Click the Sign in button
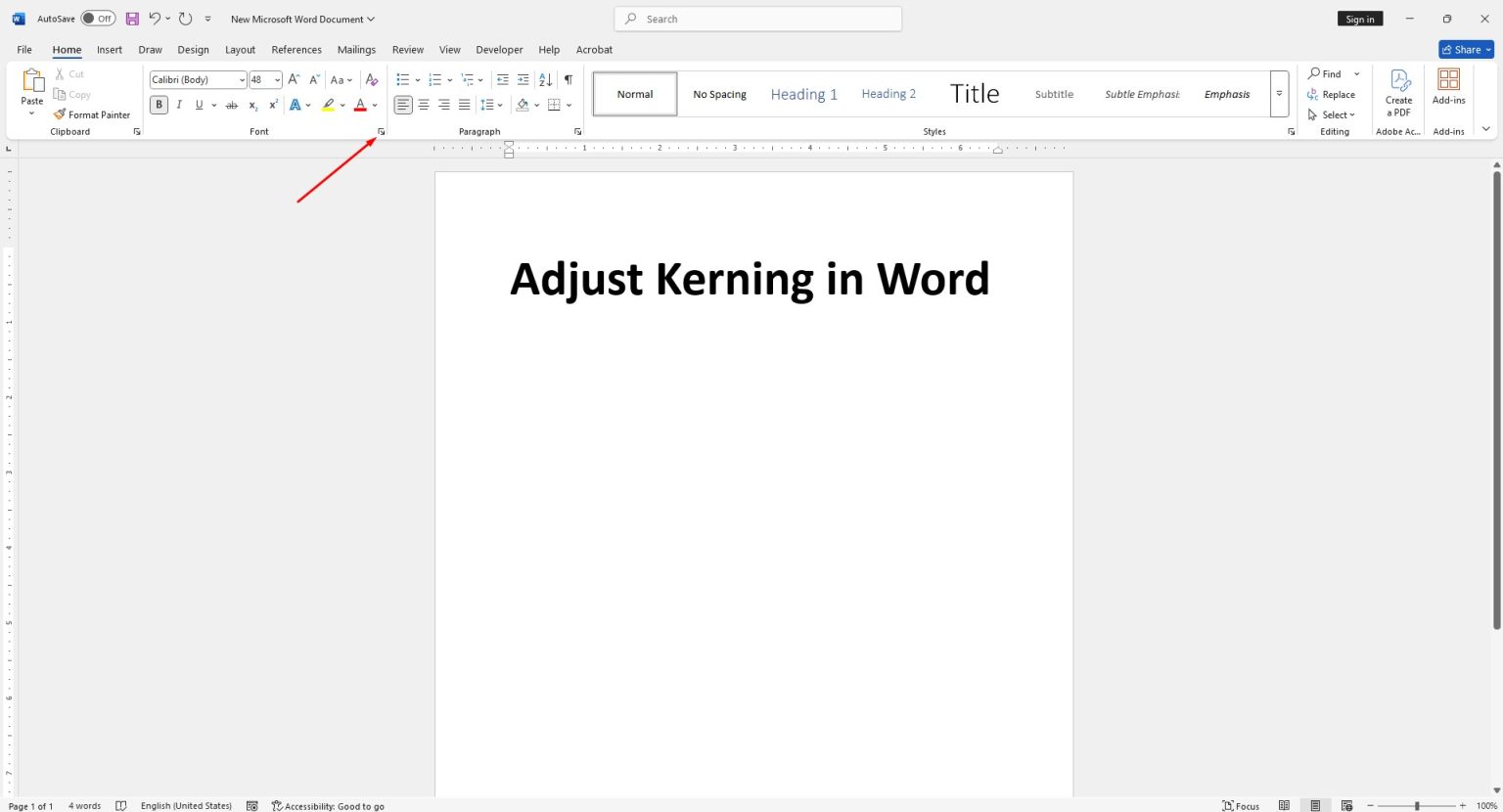Image resolution: width=1503 pixels, height=812 pixels. (x=1360, y=19)
